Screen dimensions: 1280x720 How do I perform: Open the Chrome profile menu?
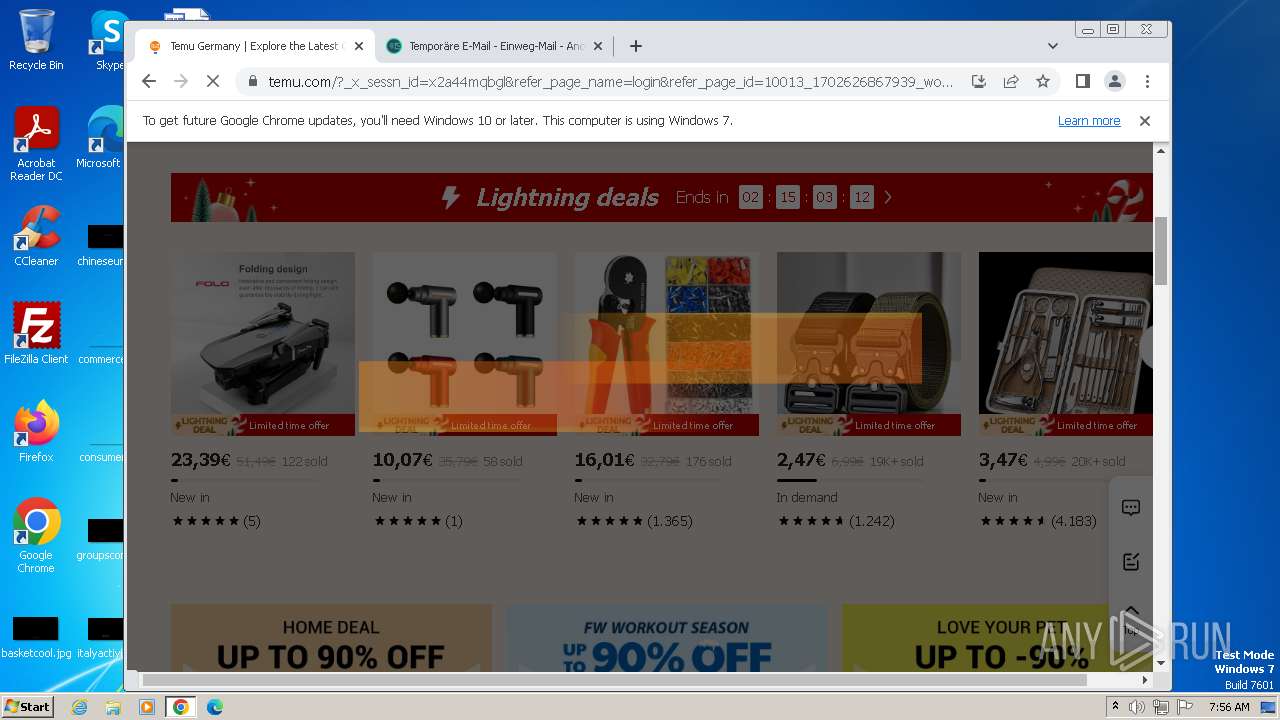[1114, 82]
